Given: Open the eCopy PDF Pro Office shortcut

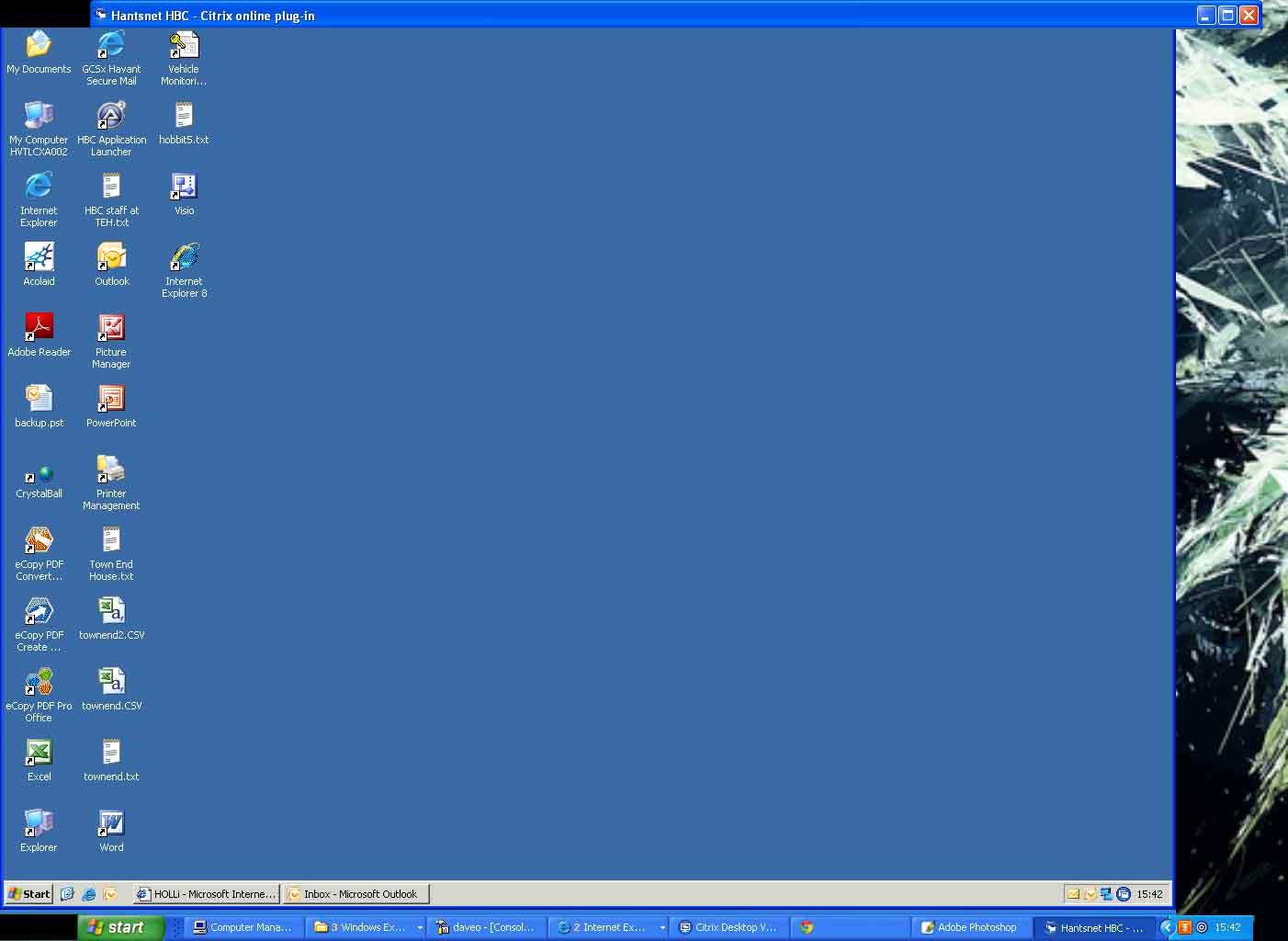Looking at the screenshot, I should click(x=39, y=682).
